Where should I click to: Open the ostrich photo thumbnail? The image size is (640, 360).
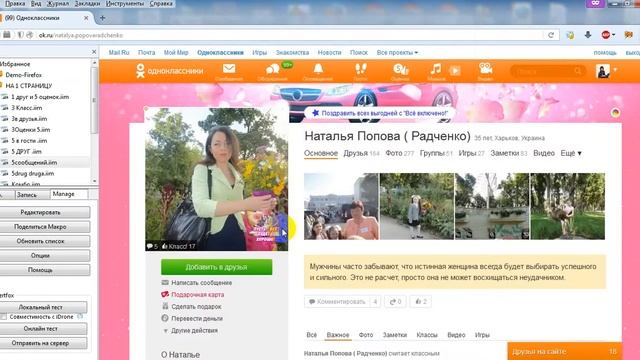tap(568, 206)
